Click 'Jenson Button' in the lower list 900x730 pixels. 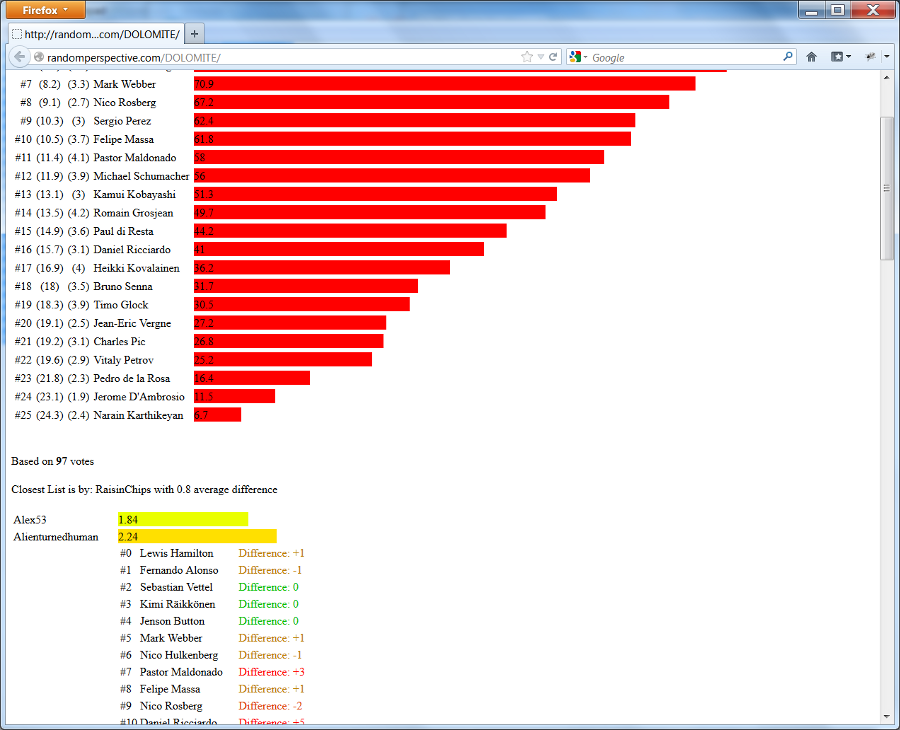[x=172, y=621]
